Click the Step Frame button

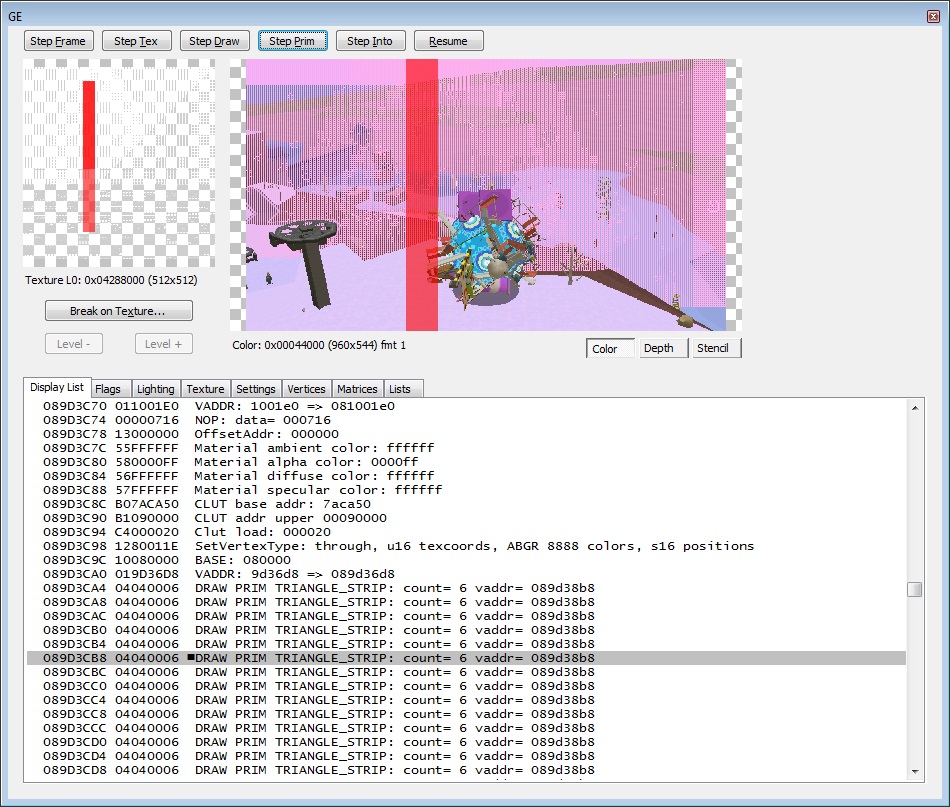pyautogui.click(x=59, y=41)
